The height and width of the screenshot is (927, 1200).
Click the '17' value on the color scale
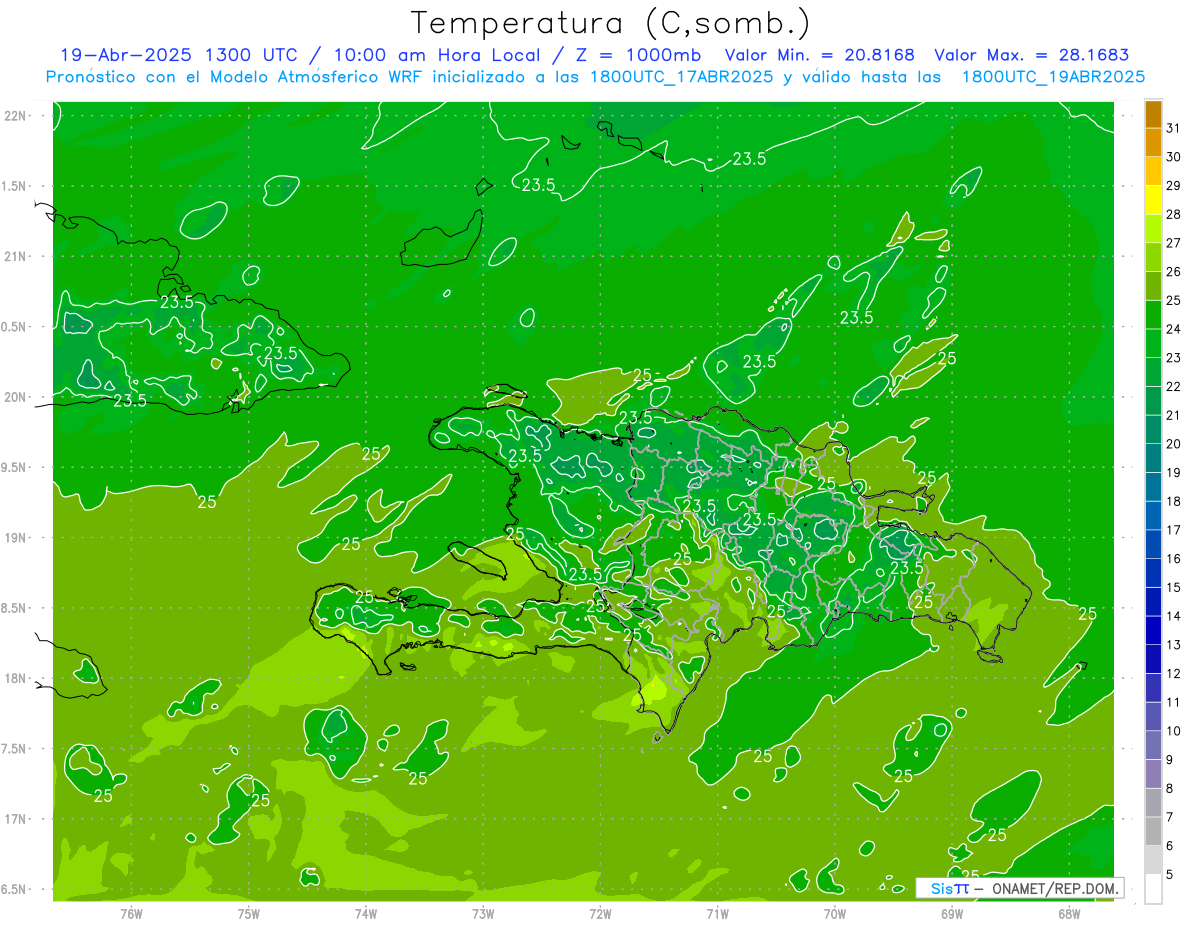click(1174, 530)
